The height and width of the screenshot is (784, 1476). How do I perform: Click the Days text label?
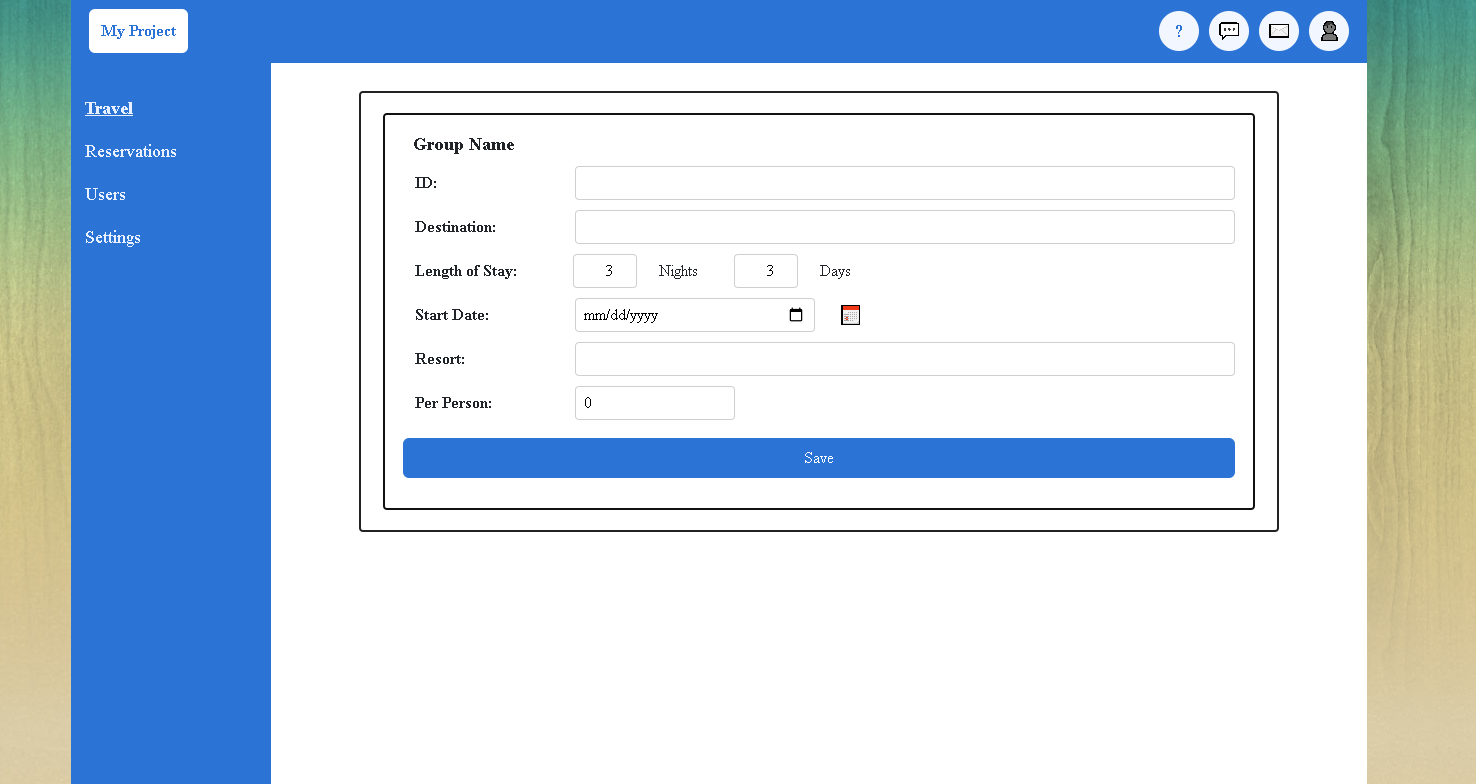pos(835,271)
